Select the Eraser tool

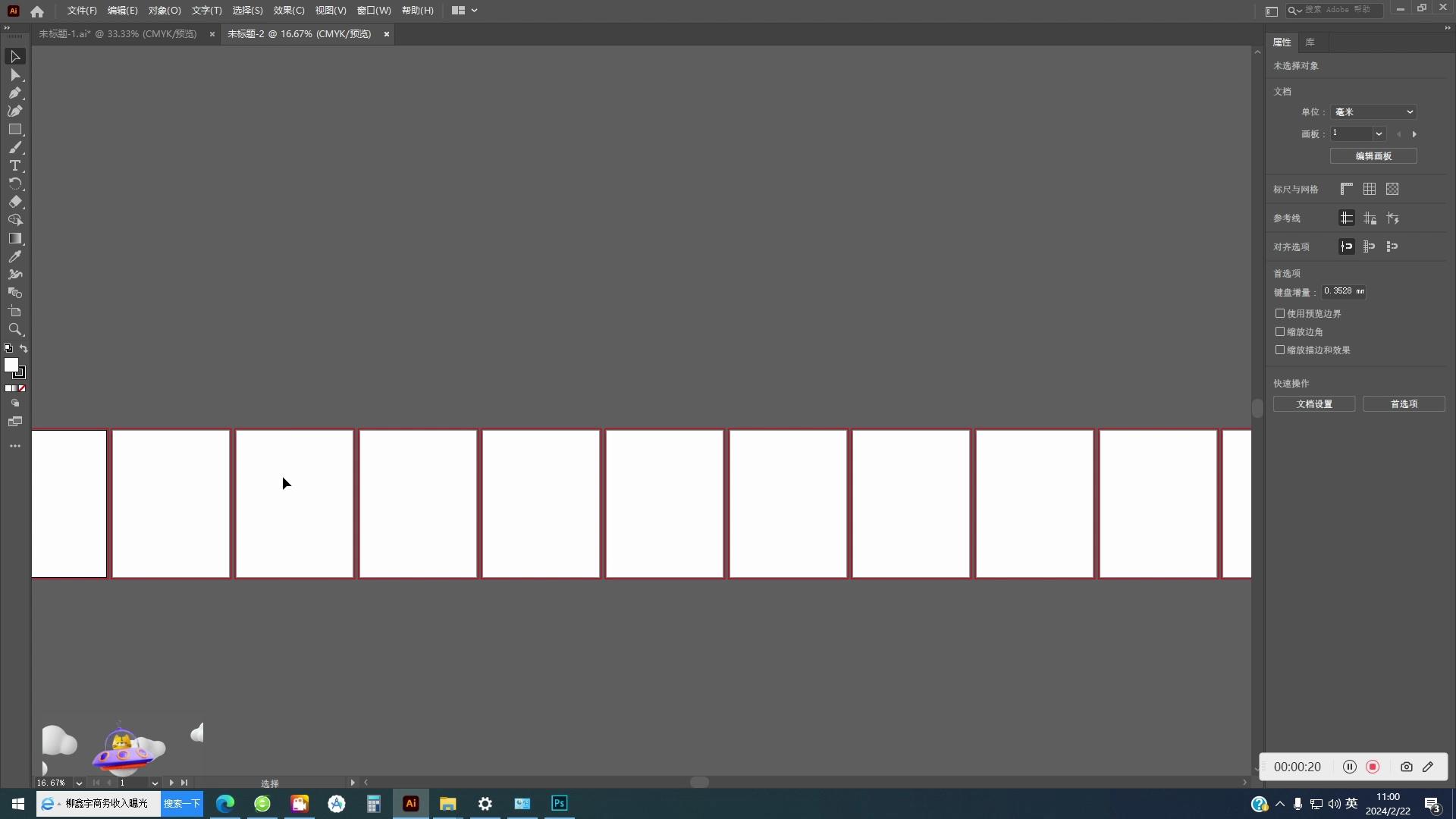14,202
